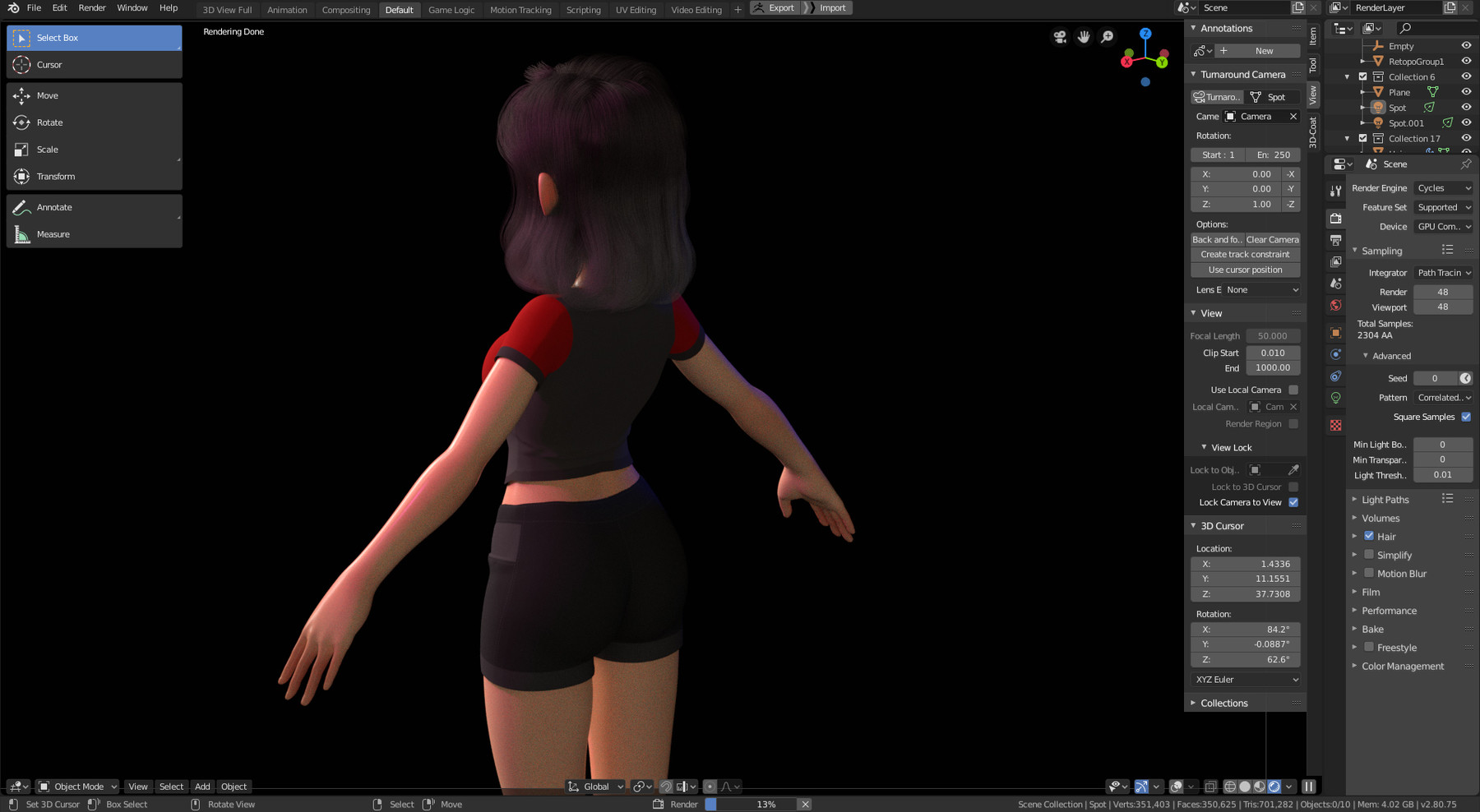
Task: Toggle Lock Camera to View checkbox
Action: click(x=1293, y=502)
